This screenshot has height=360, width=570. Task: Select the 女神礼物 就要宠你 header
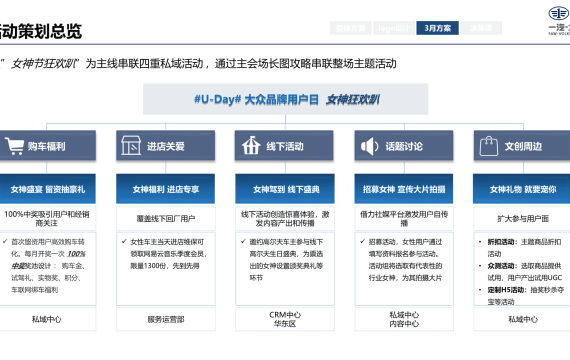pos(523,189)
